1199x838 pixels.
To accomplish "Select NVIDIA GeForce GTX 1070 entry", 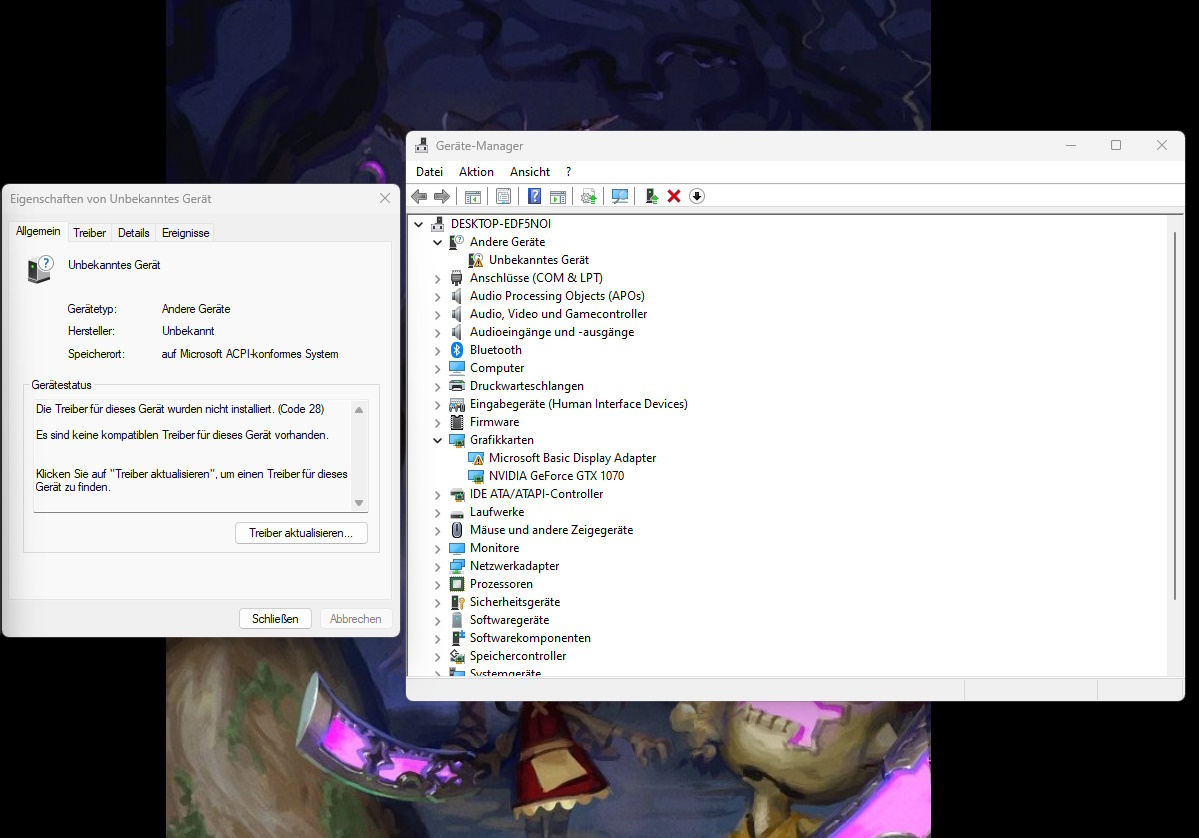I will [556, 476].
